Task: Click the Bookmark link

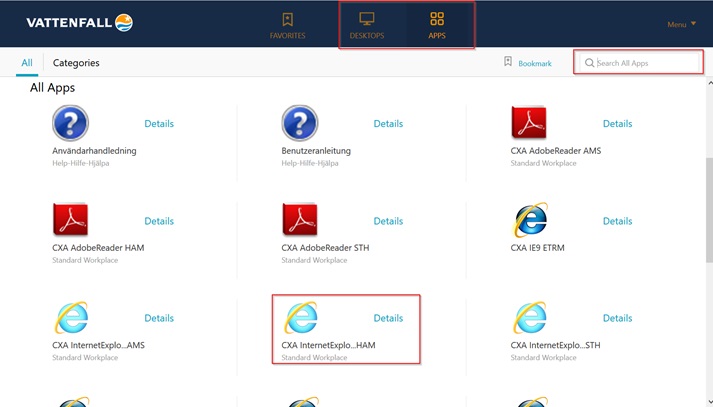Action: 535,64
